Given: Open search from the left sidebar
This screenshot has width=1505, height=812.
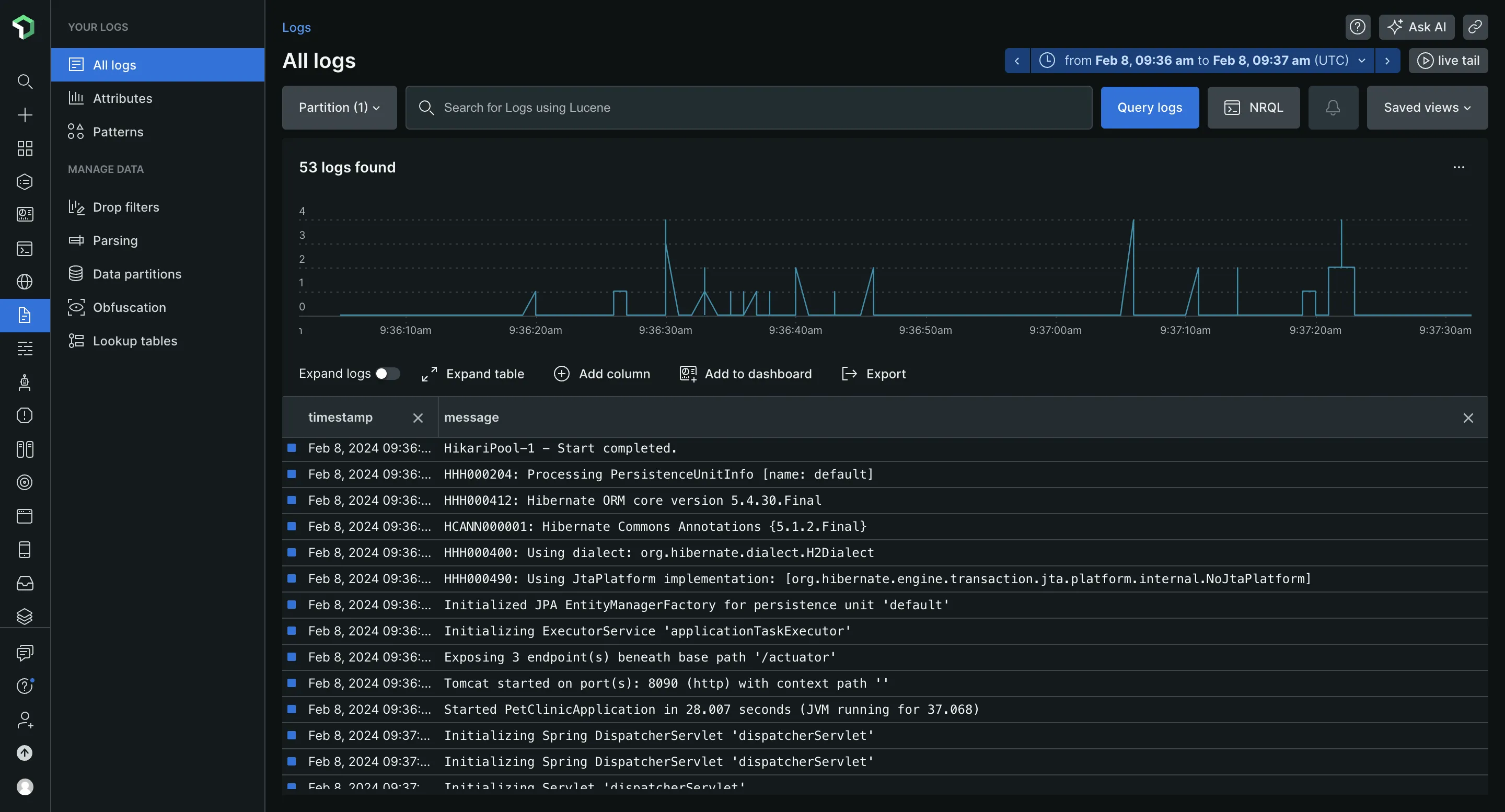Looking at the screenshot, I should coord(25,81).
